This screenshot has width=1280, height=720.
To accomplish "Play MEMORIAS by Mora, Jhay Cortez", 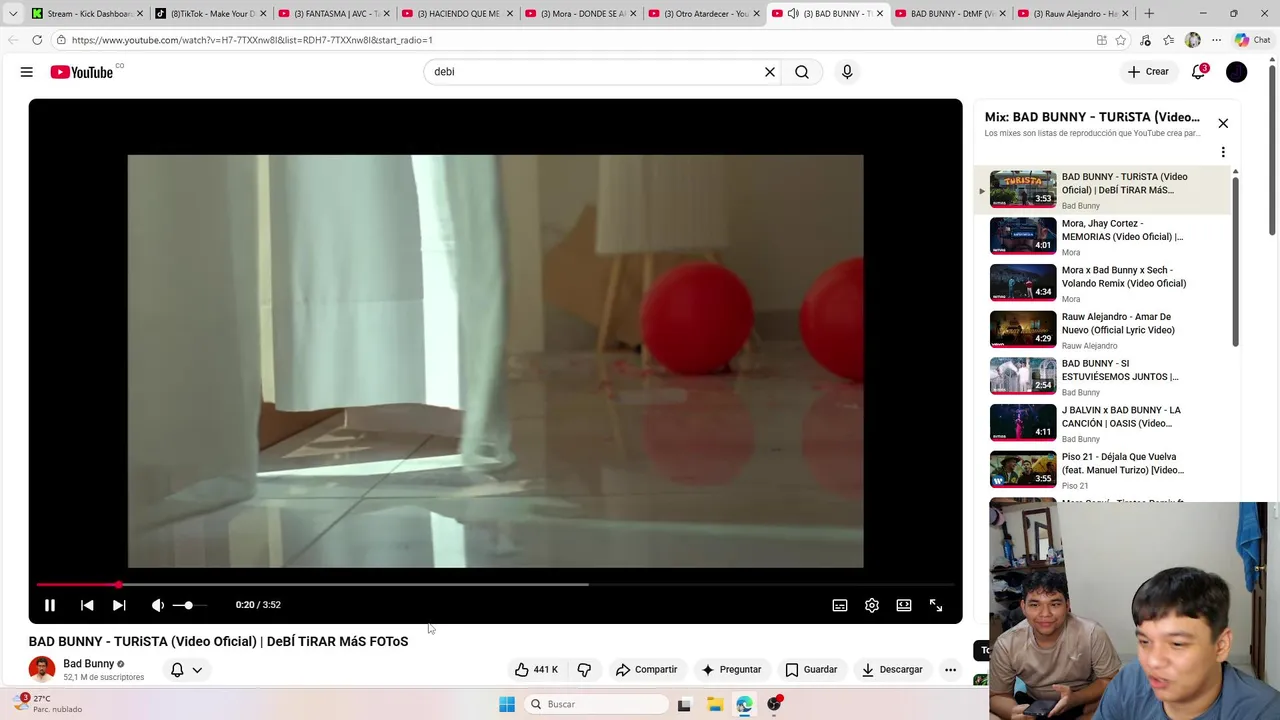I will coord(1103,237).
